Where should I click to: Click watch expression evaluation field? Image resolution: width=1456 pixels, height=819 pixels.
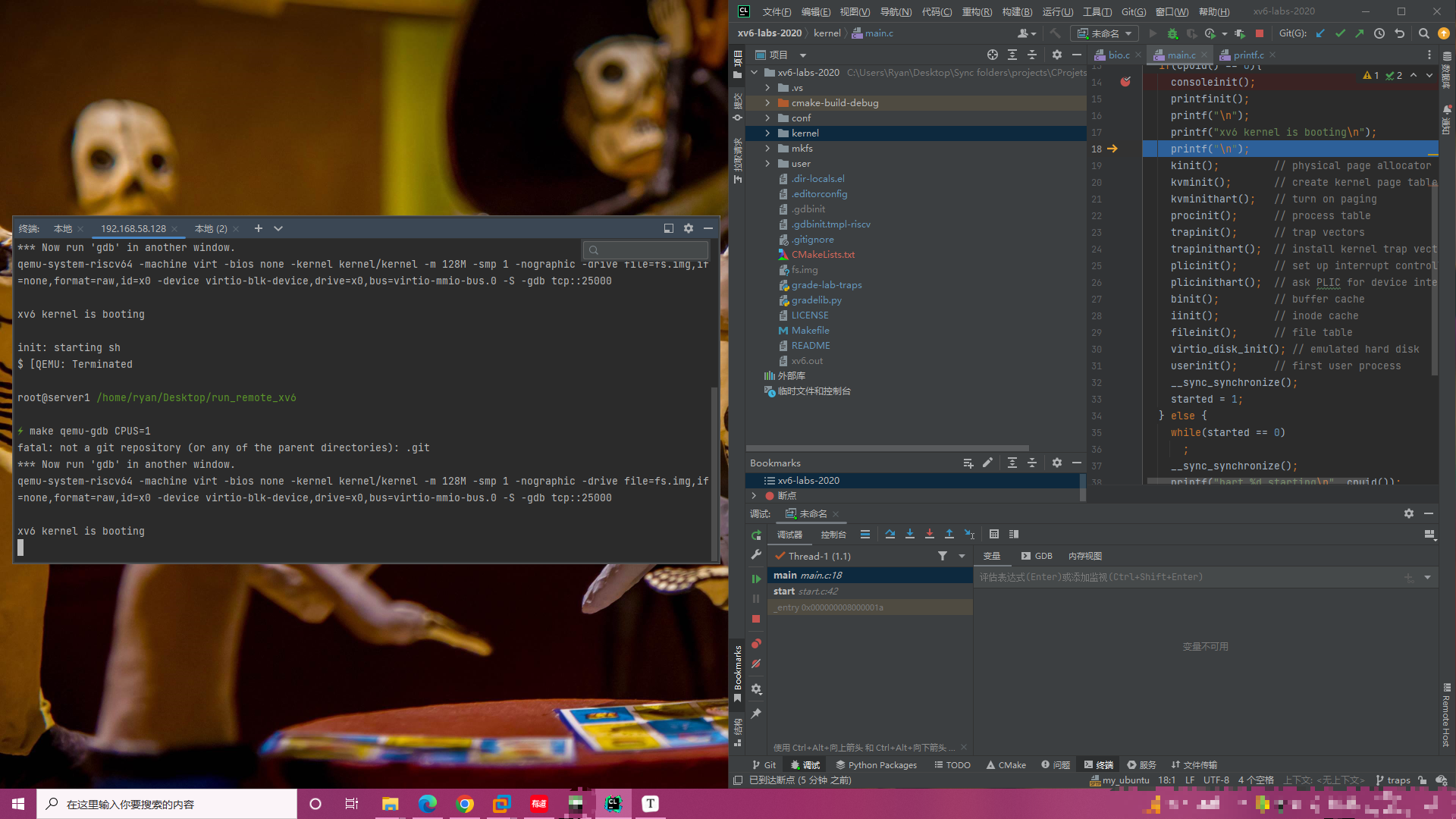pos(1190,577)
